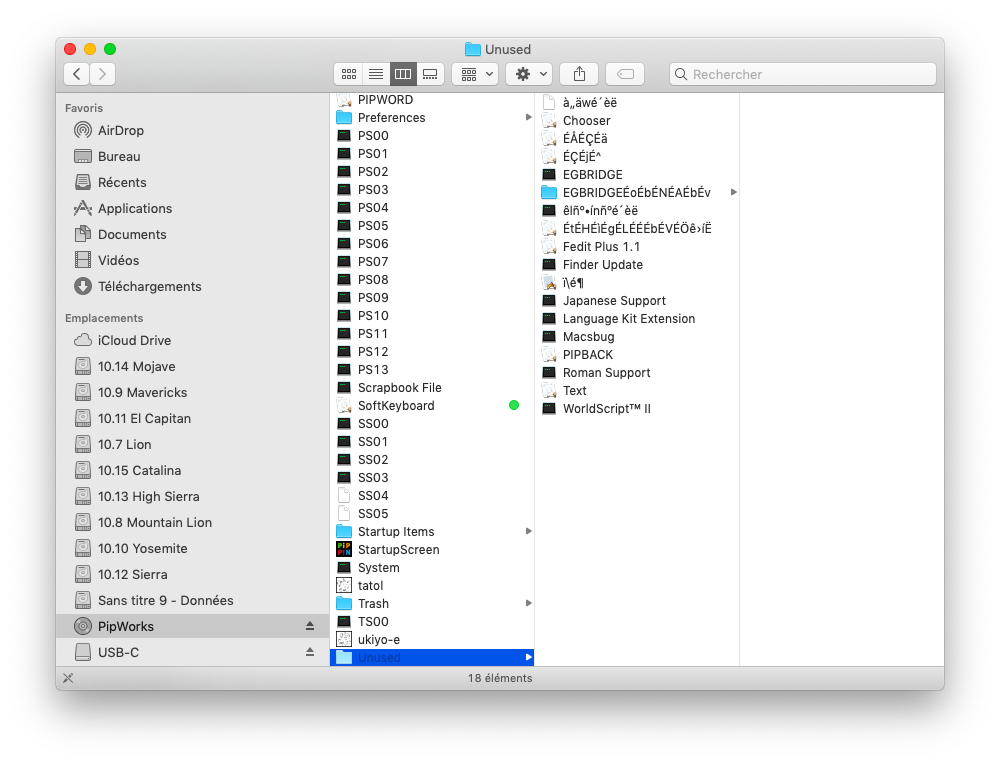Switch to gallery view
The image size is (1000, 764).
pos(430,74)
